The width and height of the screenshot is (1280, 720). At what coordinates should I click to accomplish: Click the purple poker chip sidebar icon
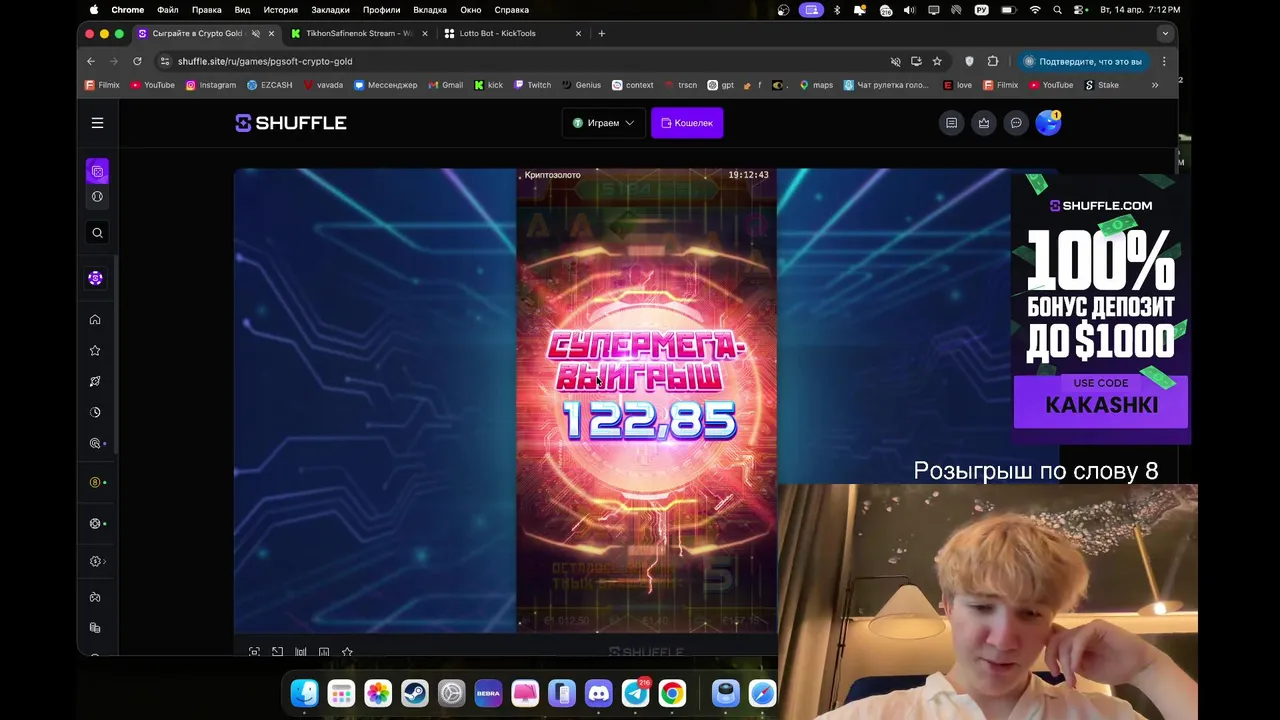[95, 278]
